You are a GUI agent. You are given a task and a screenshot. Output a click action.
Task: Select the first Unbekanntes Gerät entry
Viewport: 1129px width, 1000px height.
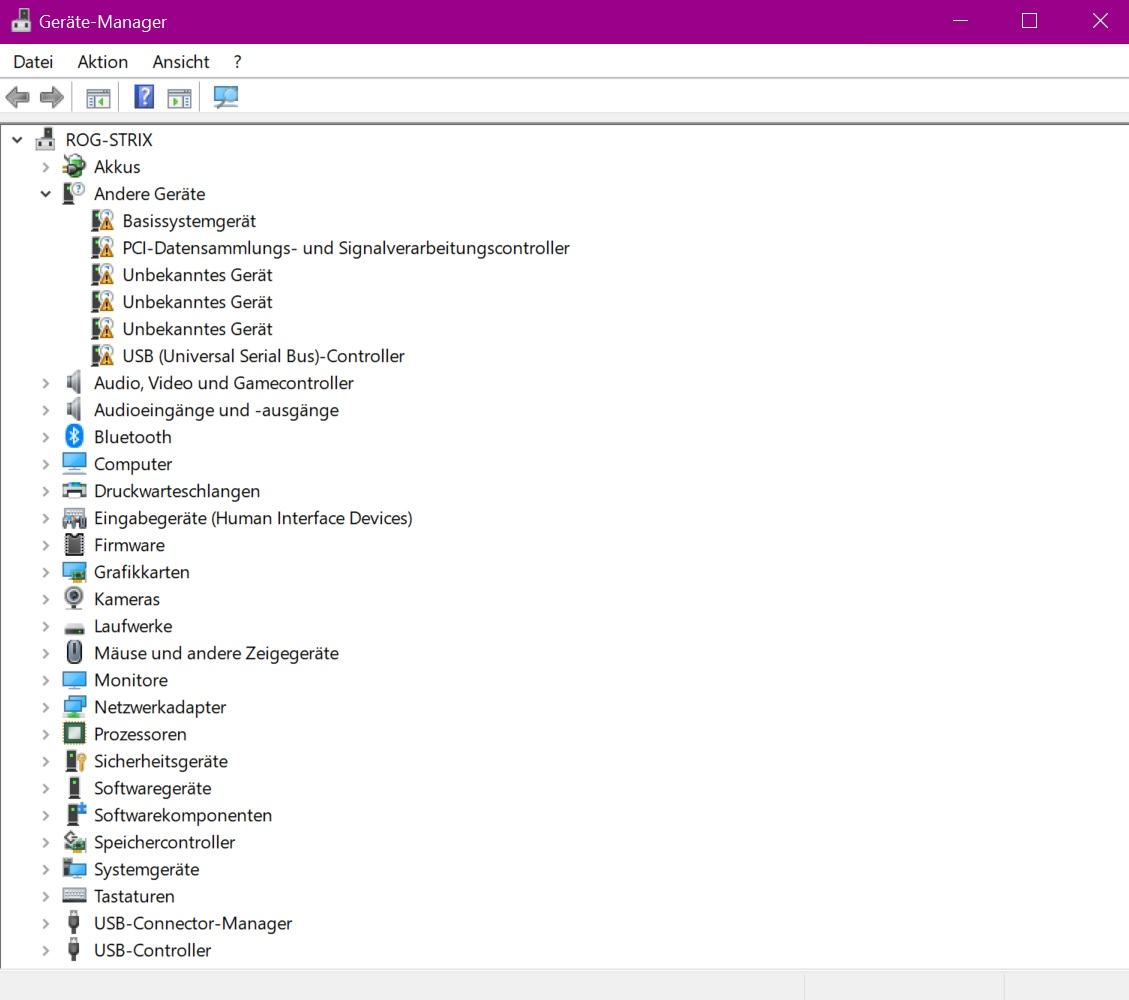coord(197,275)
